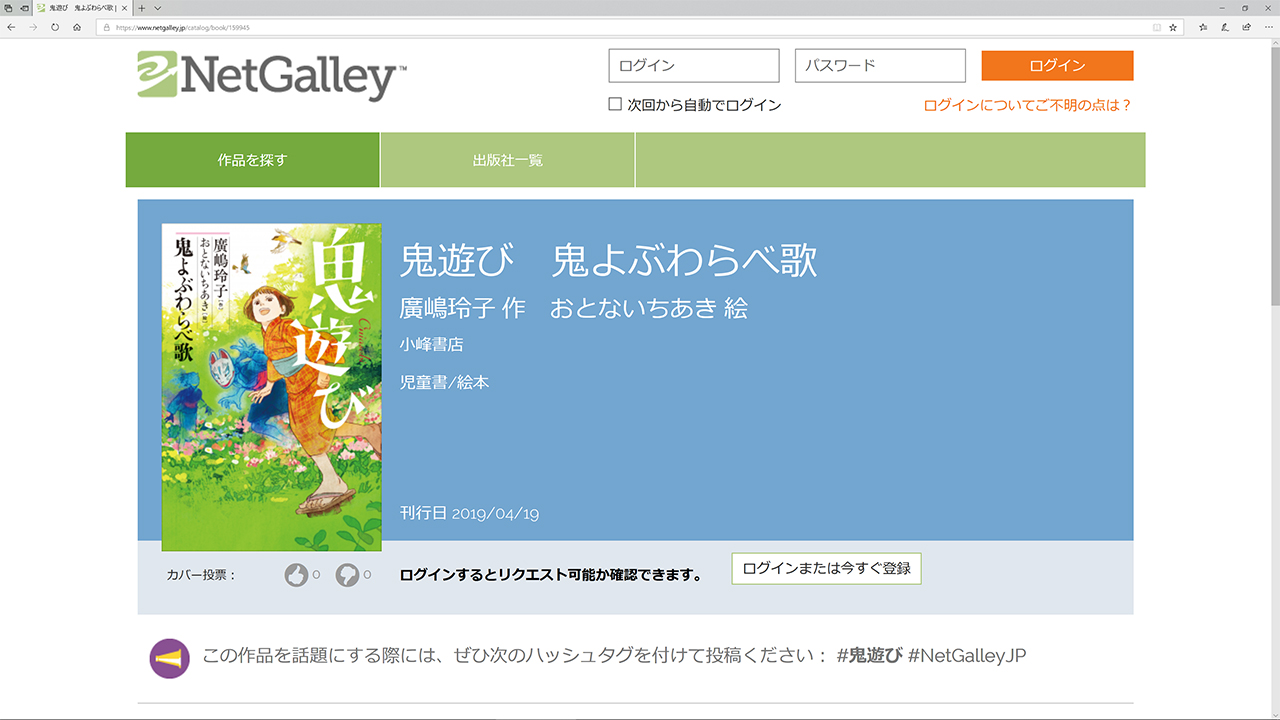This screenshot has width=1280, height=720.
Task: Open the browser settings and more menu
Action: [x=1268, y=27]
